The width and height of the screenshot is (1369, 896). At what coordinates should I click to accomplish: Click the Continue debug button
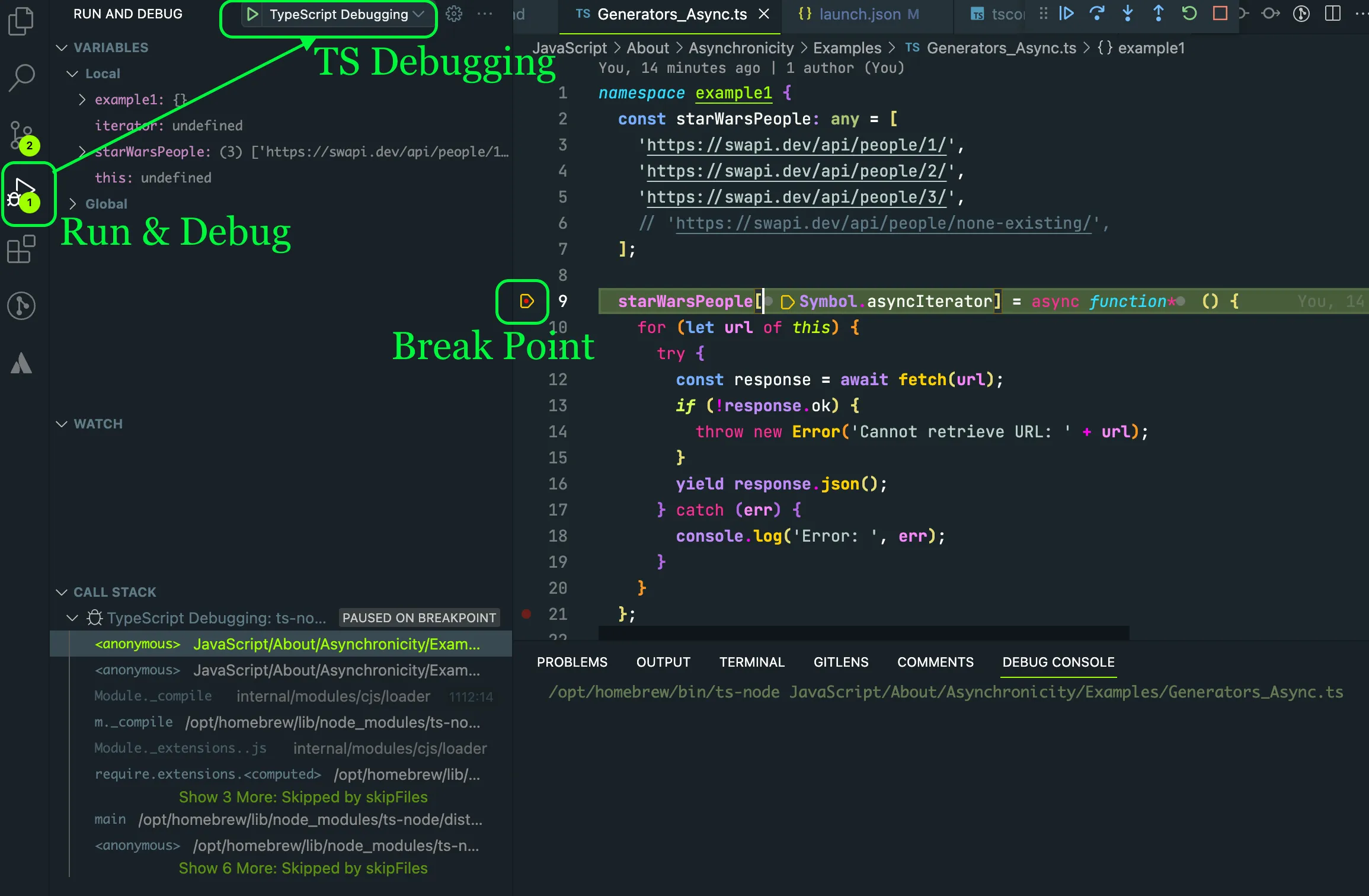click(x=1066, y=14)
